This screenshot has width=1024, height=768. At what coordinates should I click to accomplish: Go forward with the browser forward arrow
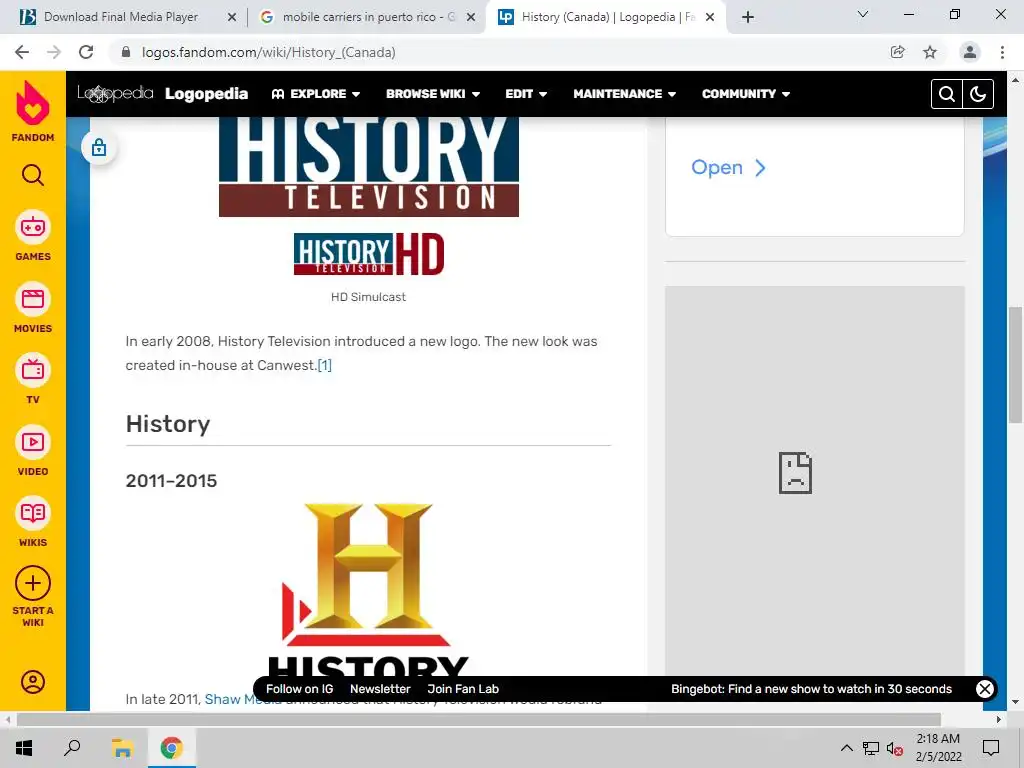(x=54, y=52)
